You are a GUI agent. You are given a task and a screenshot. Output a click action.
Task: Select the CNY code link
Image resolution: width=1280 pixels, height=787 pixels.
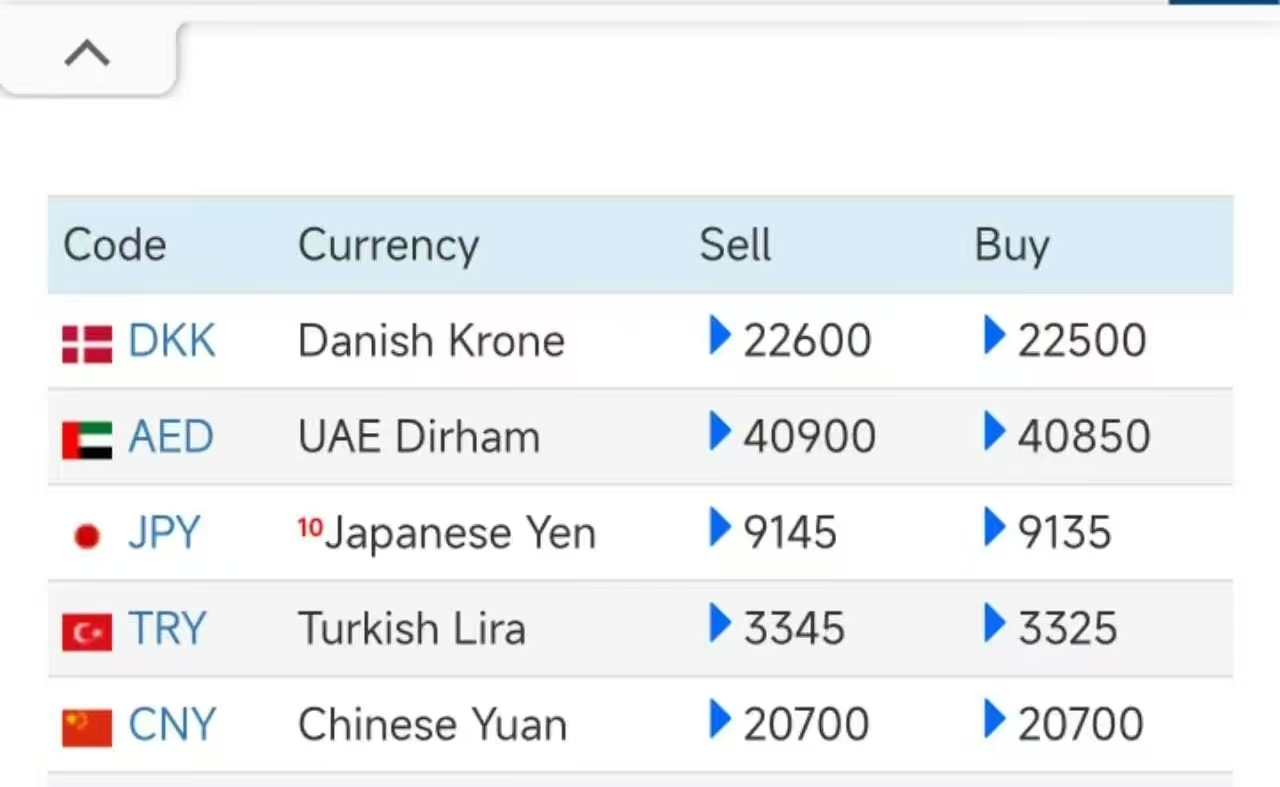[172, 726]
